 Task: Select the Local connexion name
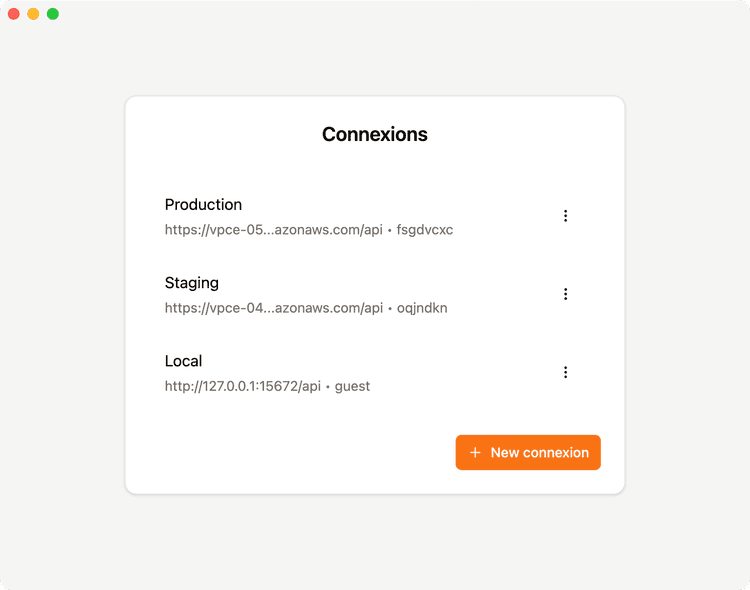click(x=183, y=360)
